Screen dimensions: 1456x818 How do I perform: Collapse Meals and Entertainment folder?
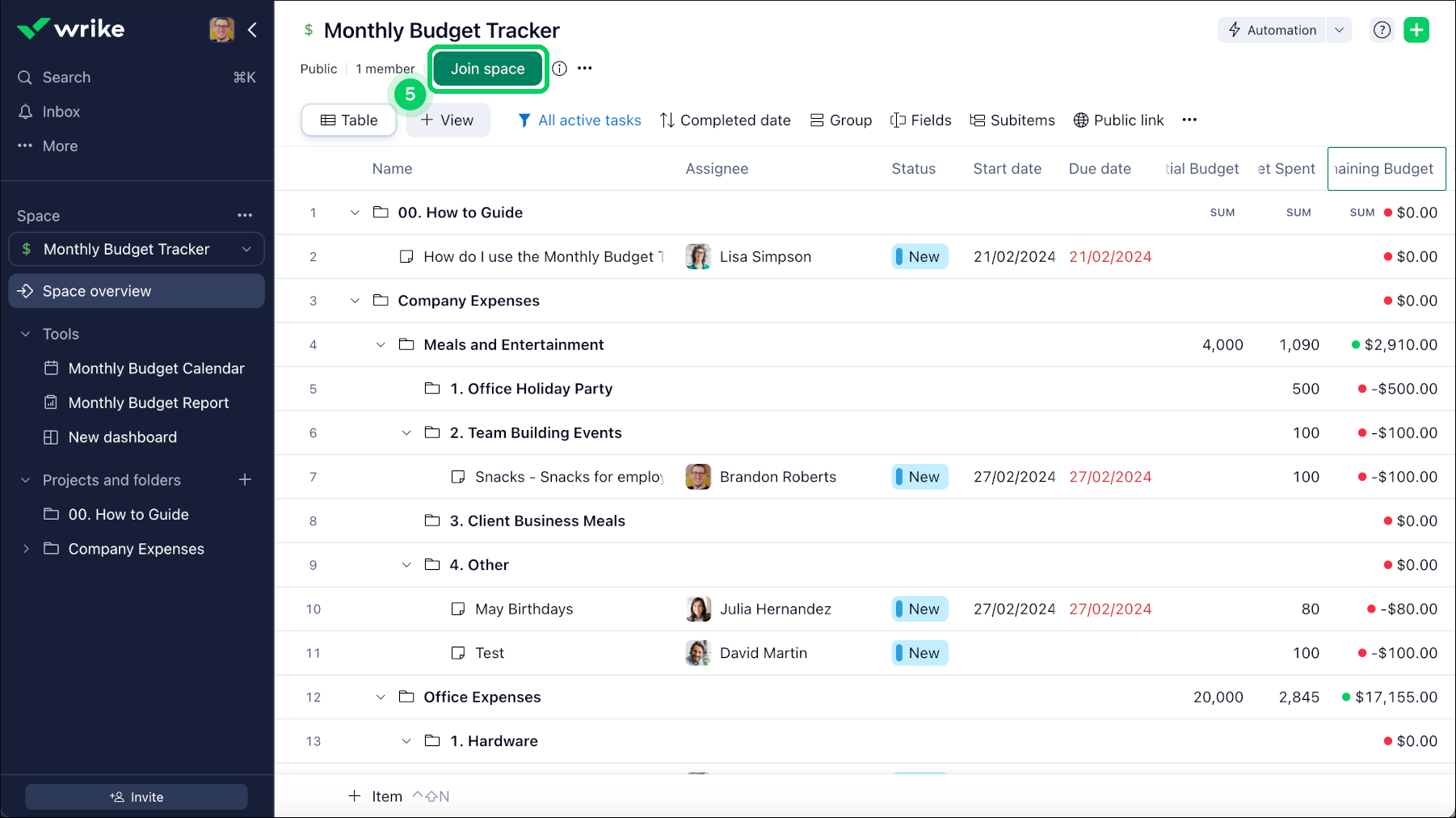click(x=381, y=345)
